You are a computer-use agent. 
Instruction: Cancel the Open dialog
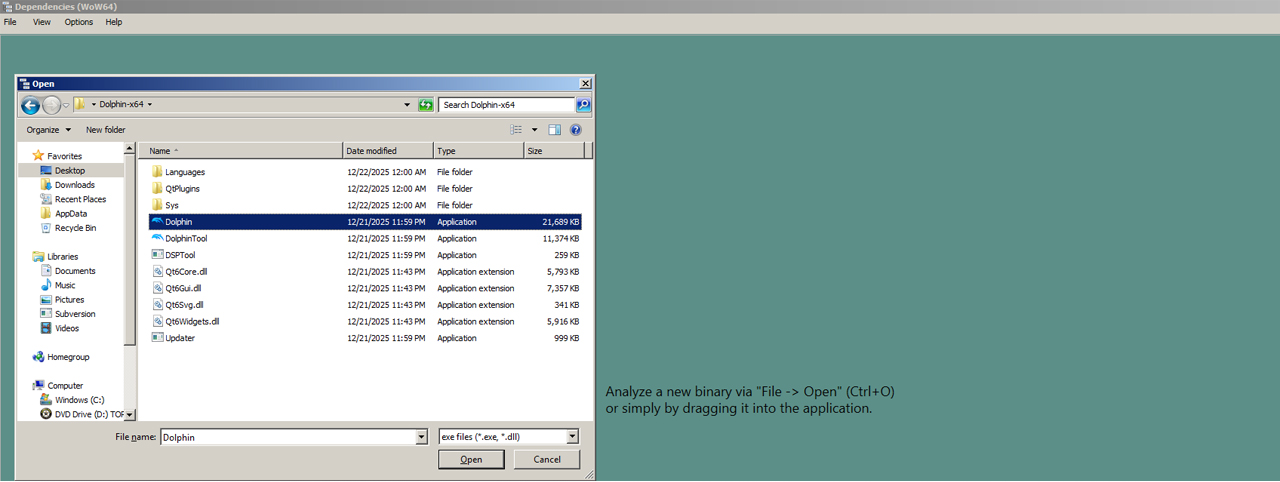tap(546, 460)
